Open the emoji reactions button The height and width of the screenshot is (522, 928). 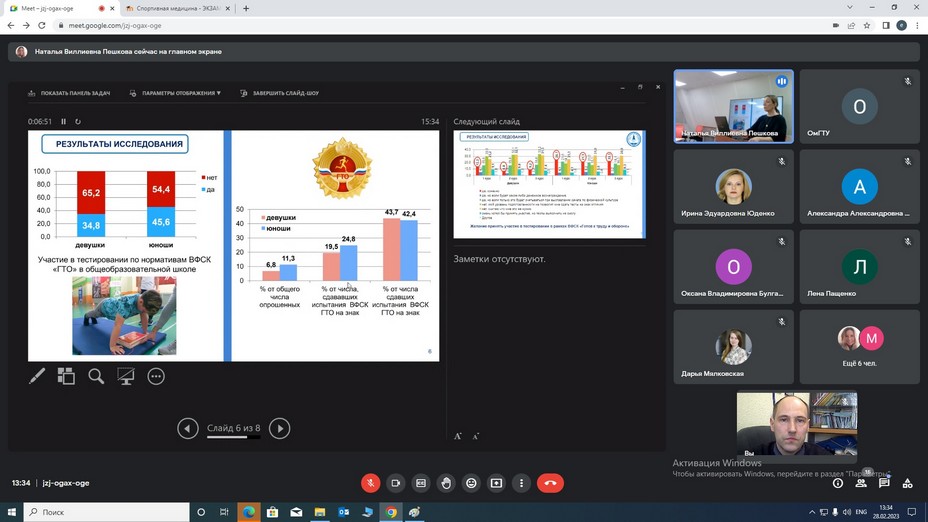click(471, 483)
